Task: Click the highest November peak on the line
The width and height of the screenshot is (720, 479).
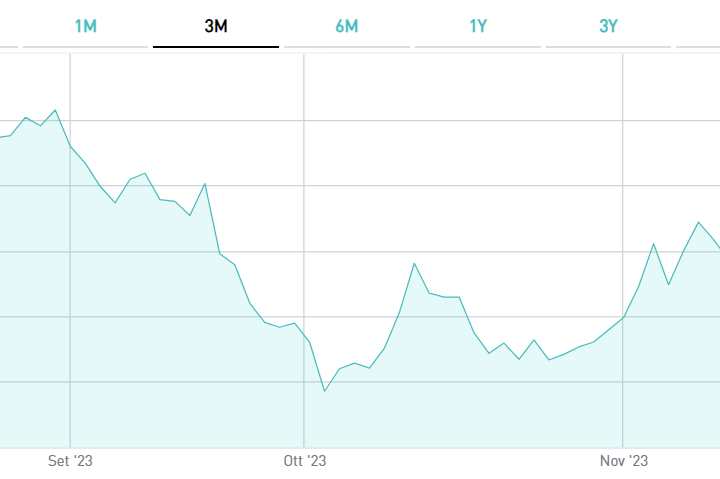Action: coord(698,222)
